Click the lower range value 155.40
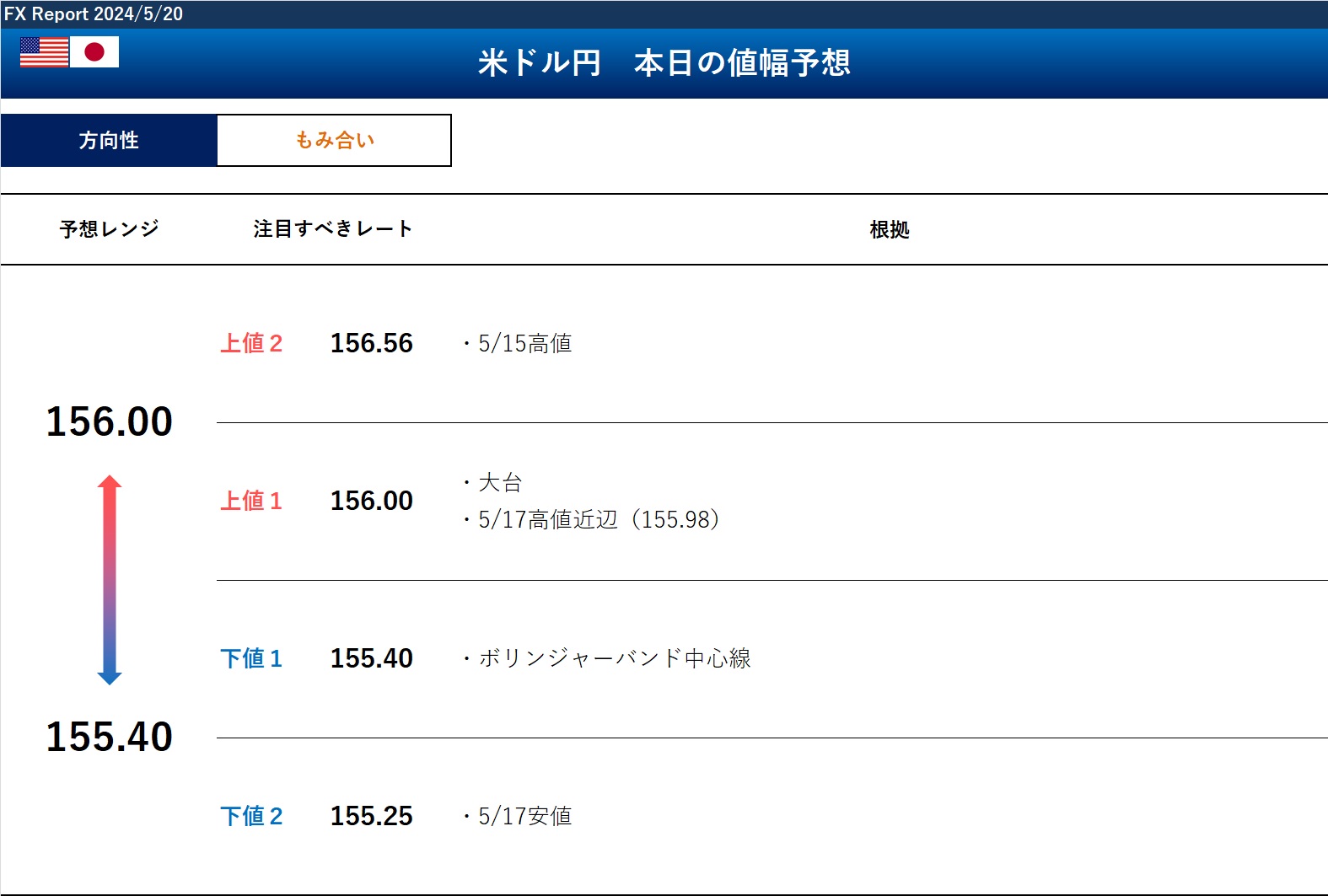The width and height of the screenshot is (1328, 896). pyautogui.click(x=110, y=738)
